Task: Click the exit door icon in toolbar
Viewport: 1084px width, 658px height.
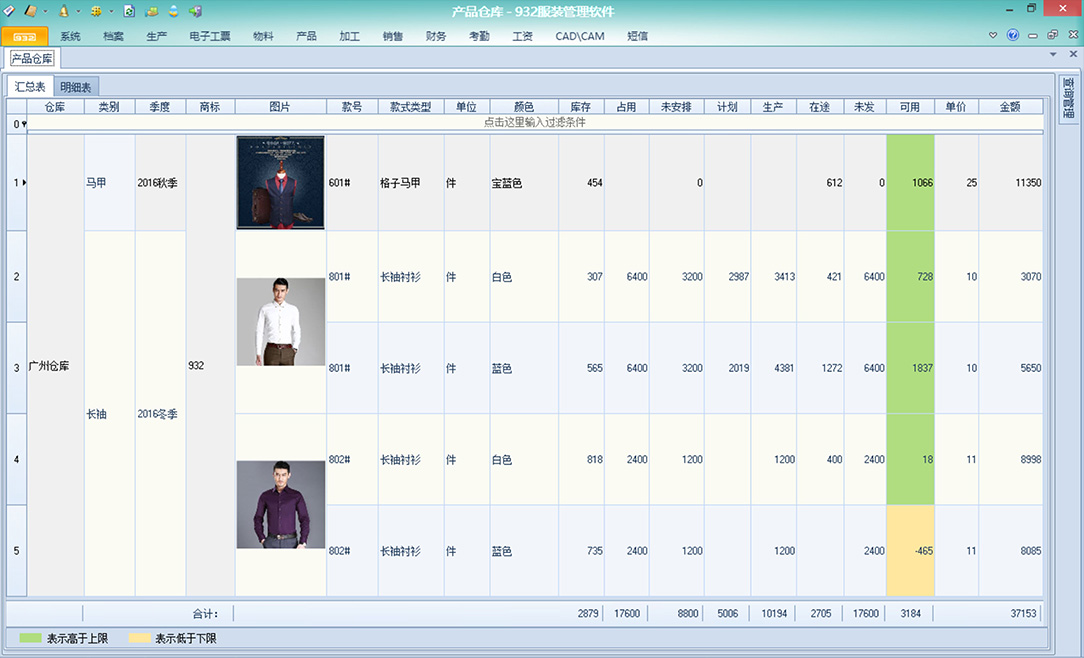Action: pyautogui.click(x=195, y=11)
